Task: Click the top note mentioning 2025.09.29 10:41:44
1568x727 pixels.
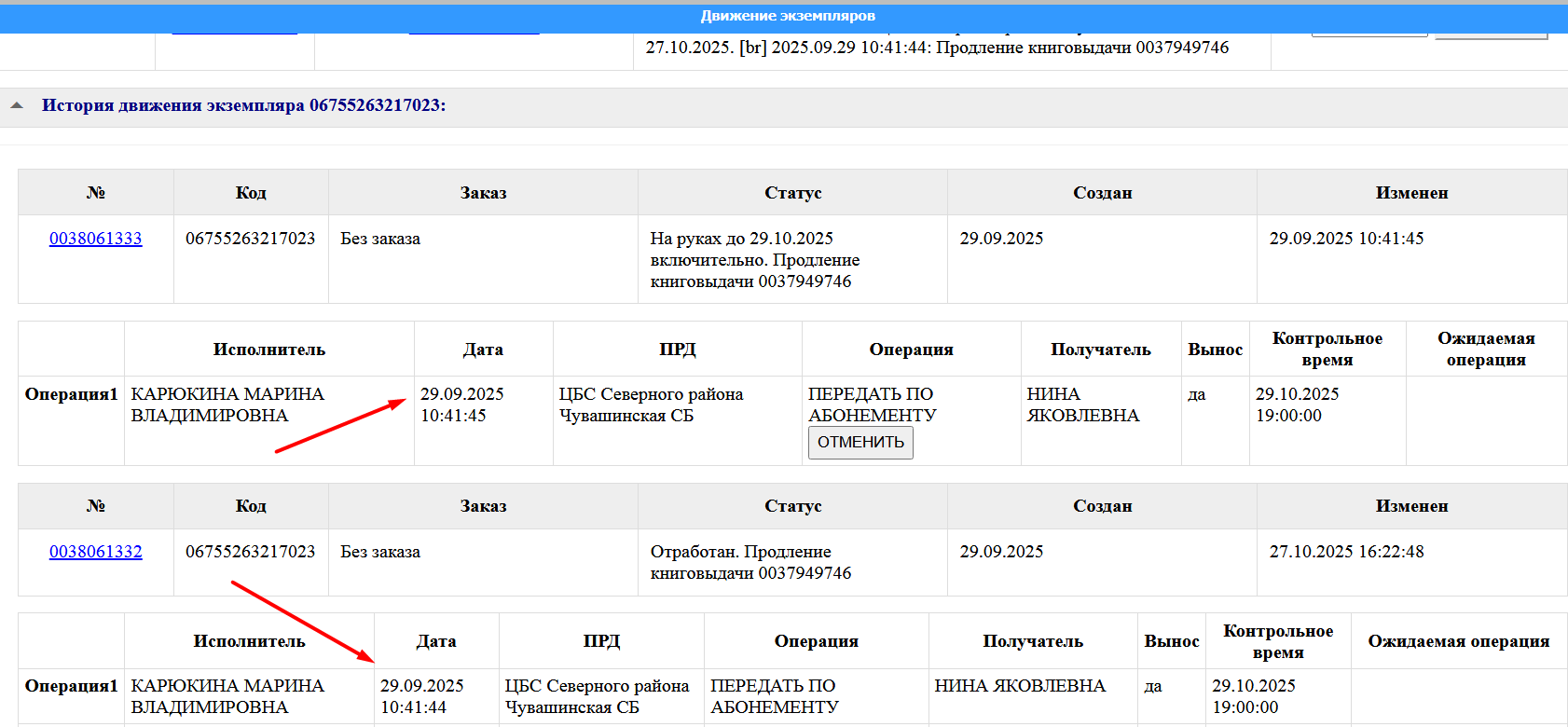Action: [x=937, y=48]
